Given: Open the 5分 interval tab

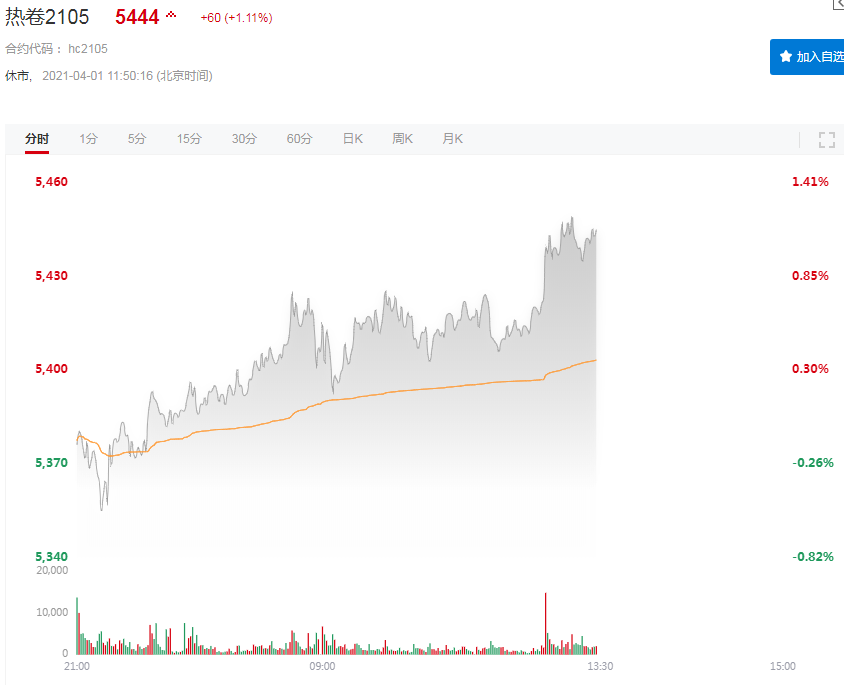Looking at the screenshot, I should tap(137, 139).
